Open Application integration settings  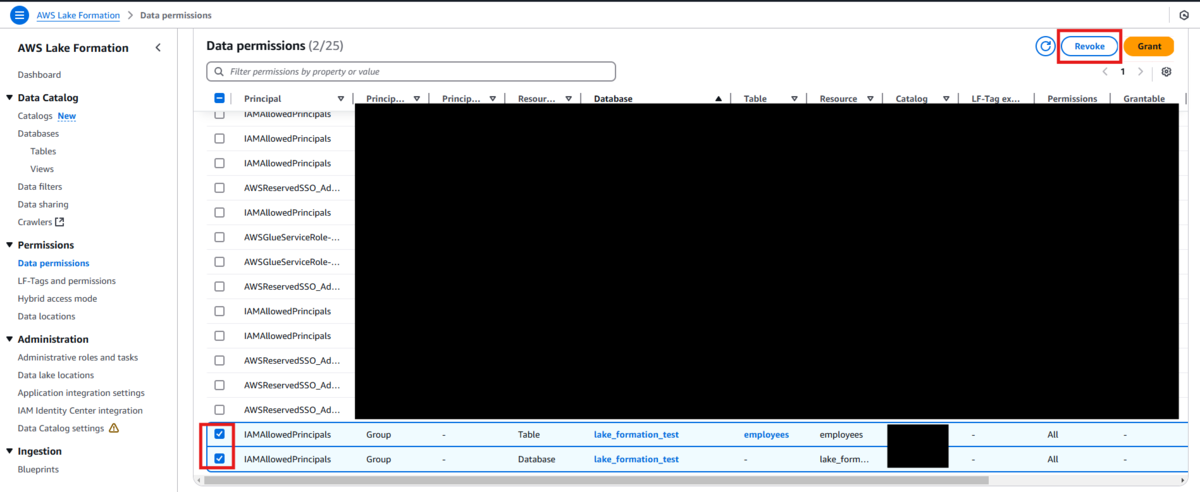pos(81,393)
